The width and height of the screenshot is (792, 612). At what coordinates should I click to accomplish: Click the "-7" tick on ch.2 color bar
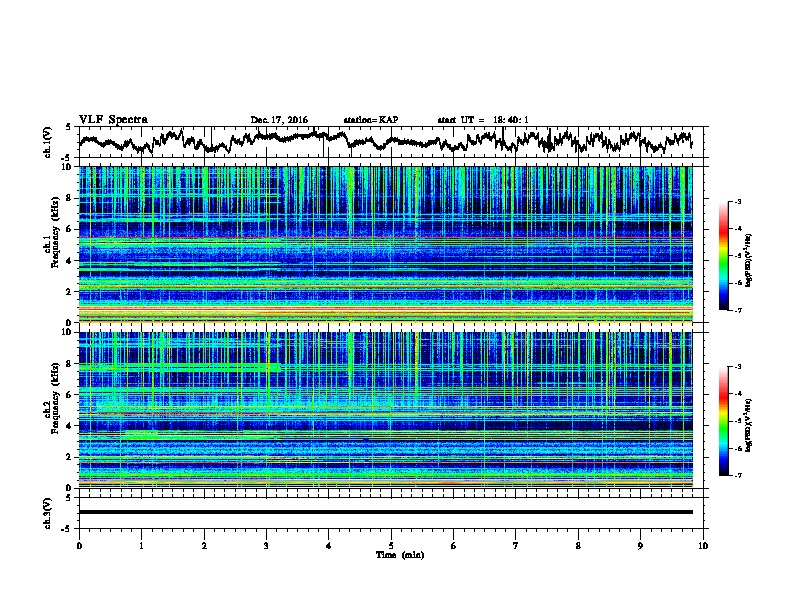(x=737, y=475)
